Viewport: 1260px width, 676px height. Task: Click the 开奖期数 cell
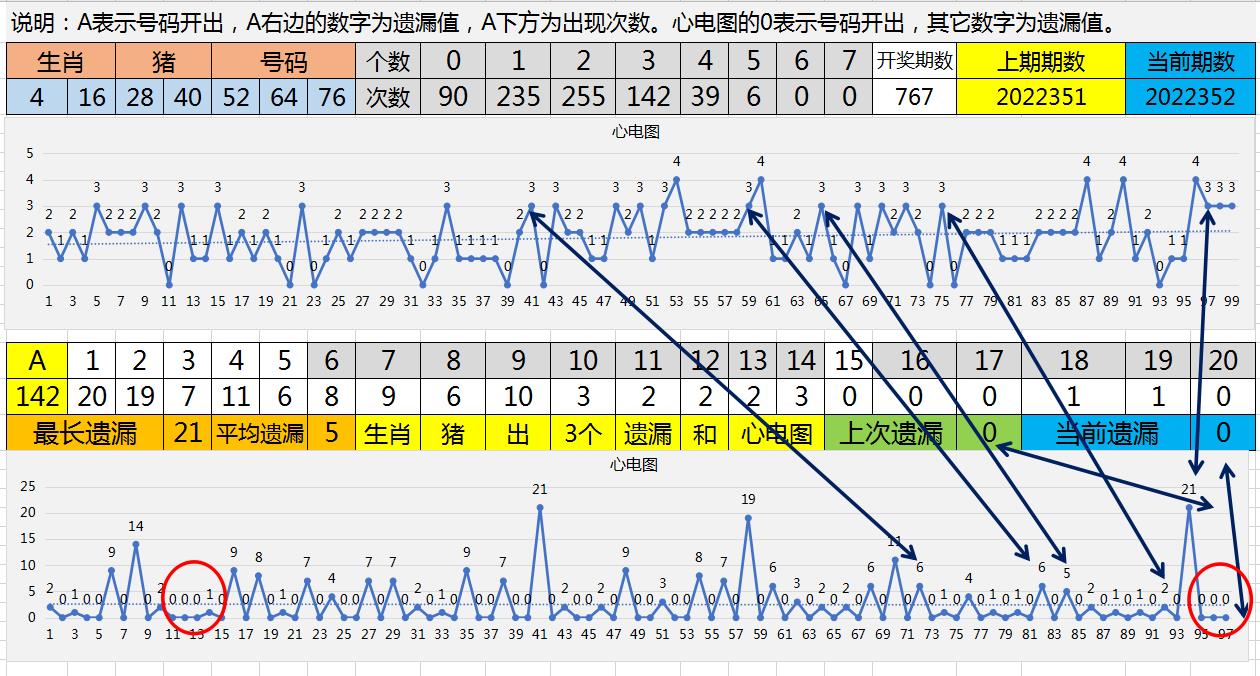(914, 61)
